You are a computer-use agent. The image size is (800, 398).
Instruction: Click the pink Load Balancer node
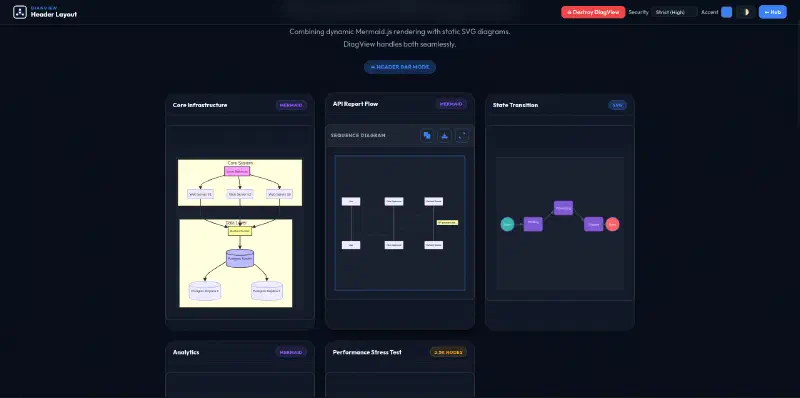point(237,171)
